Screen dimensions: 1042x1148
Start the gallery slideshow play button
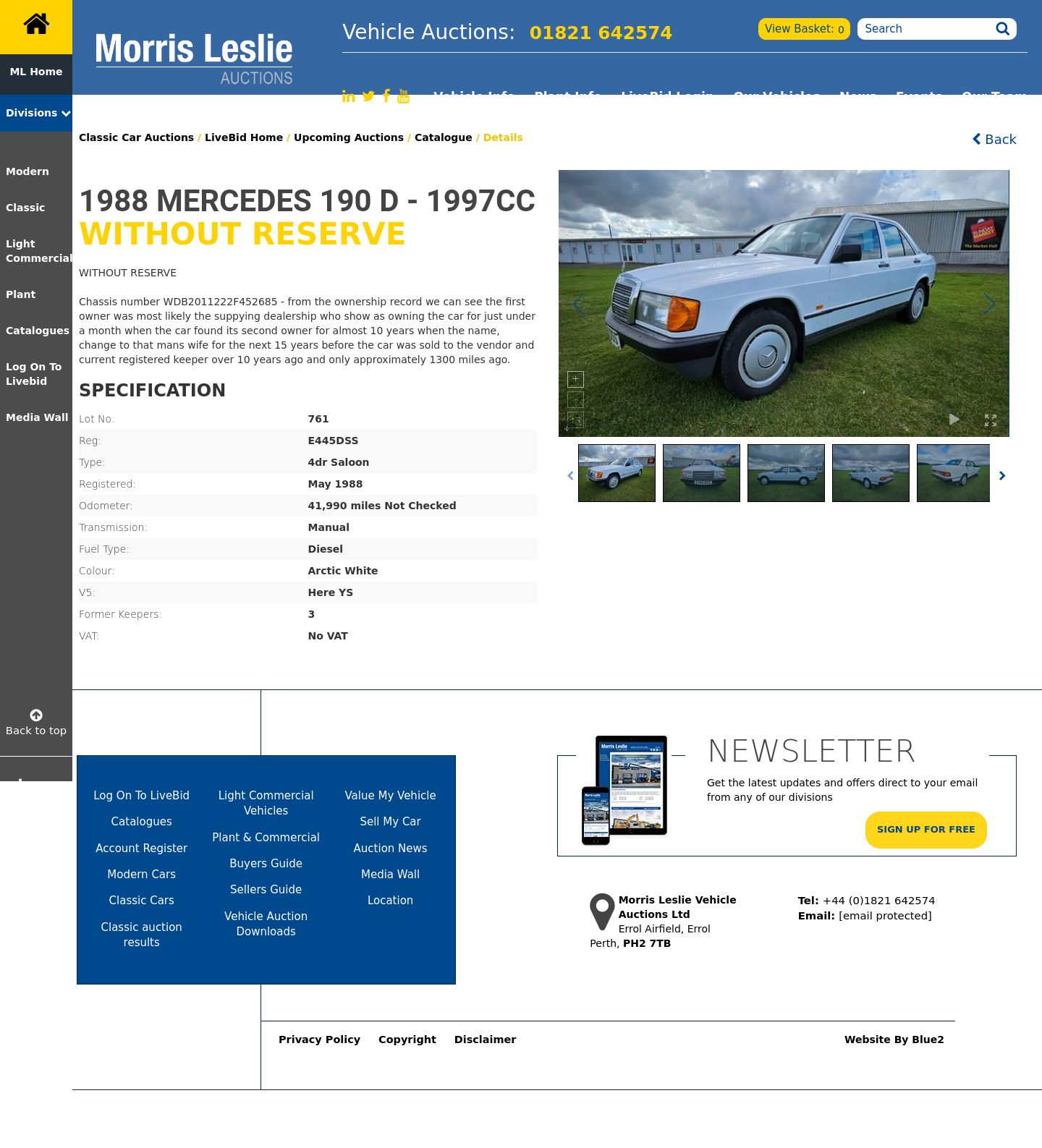(954, 420)
